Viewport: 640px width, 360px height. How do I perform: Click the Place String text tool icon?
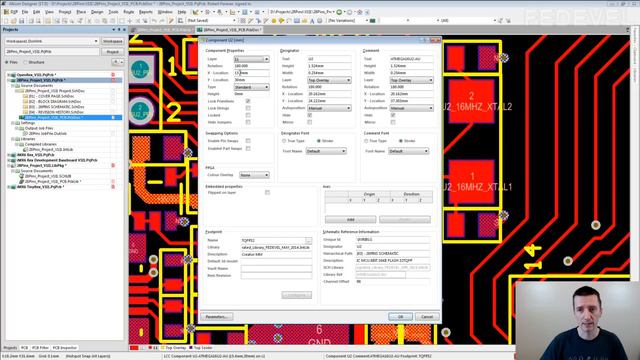(x=312, y=20)
